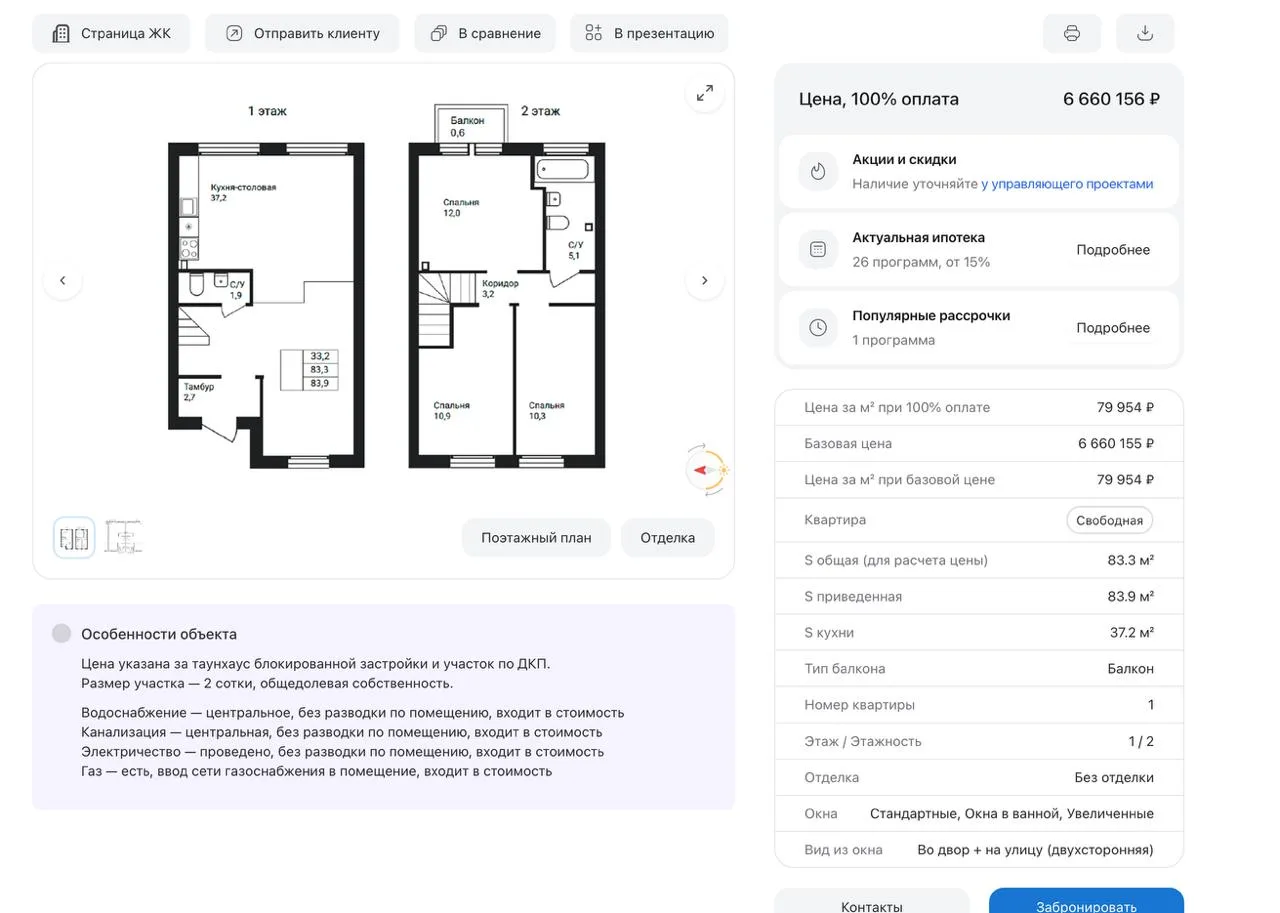The image size is (1280, 913).
Task: Click the Газ — есть description line
Action: coord(316,772)
